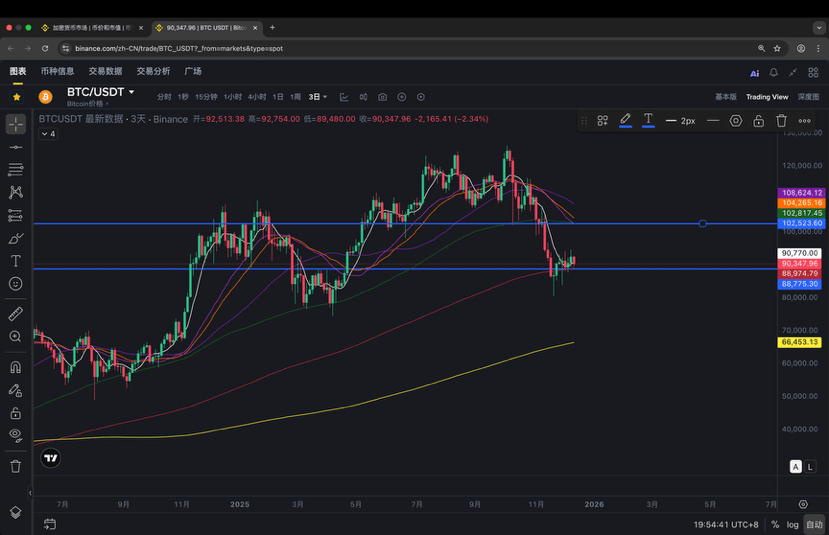The height and width of the screenshot is (535, 829).
Task: Choose the Text tool in left sidebar
Action: point(16,261)
